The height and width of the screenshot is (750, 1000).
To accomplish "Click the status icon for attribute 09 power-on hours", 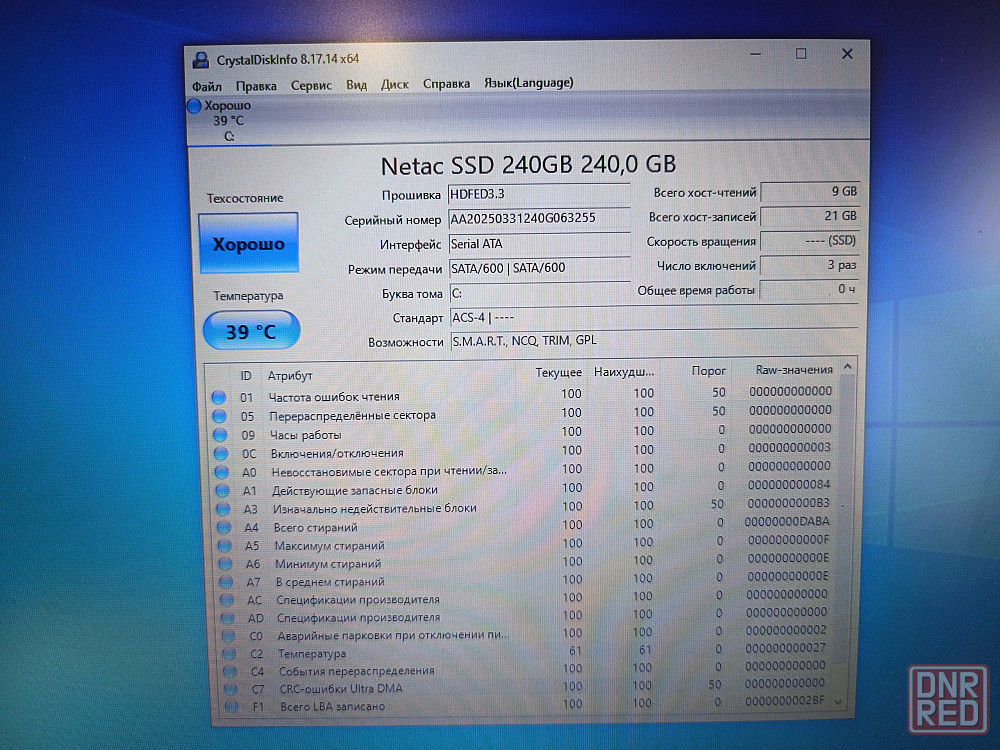I will point(219,434).
